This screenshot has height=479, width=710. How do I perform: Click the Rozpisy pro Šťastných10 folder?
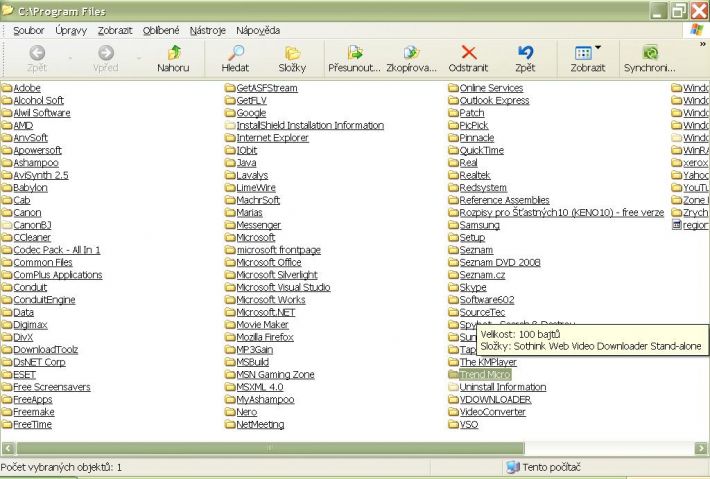pos(561,212)
